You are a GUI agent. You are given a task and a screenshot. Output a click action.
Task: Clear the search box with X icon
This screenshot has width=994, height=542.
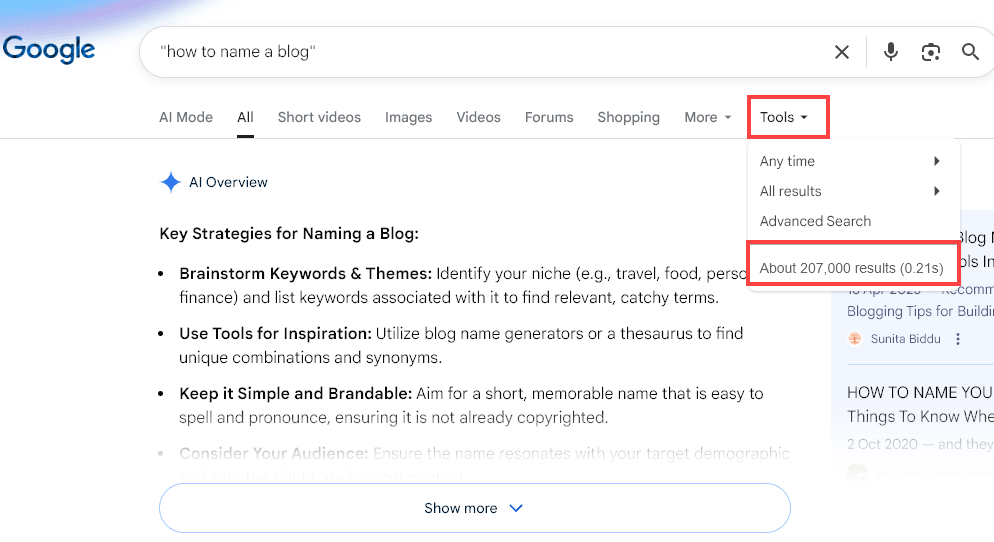click(x=842, y=52)
